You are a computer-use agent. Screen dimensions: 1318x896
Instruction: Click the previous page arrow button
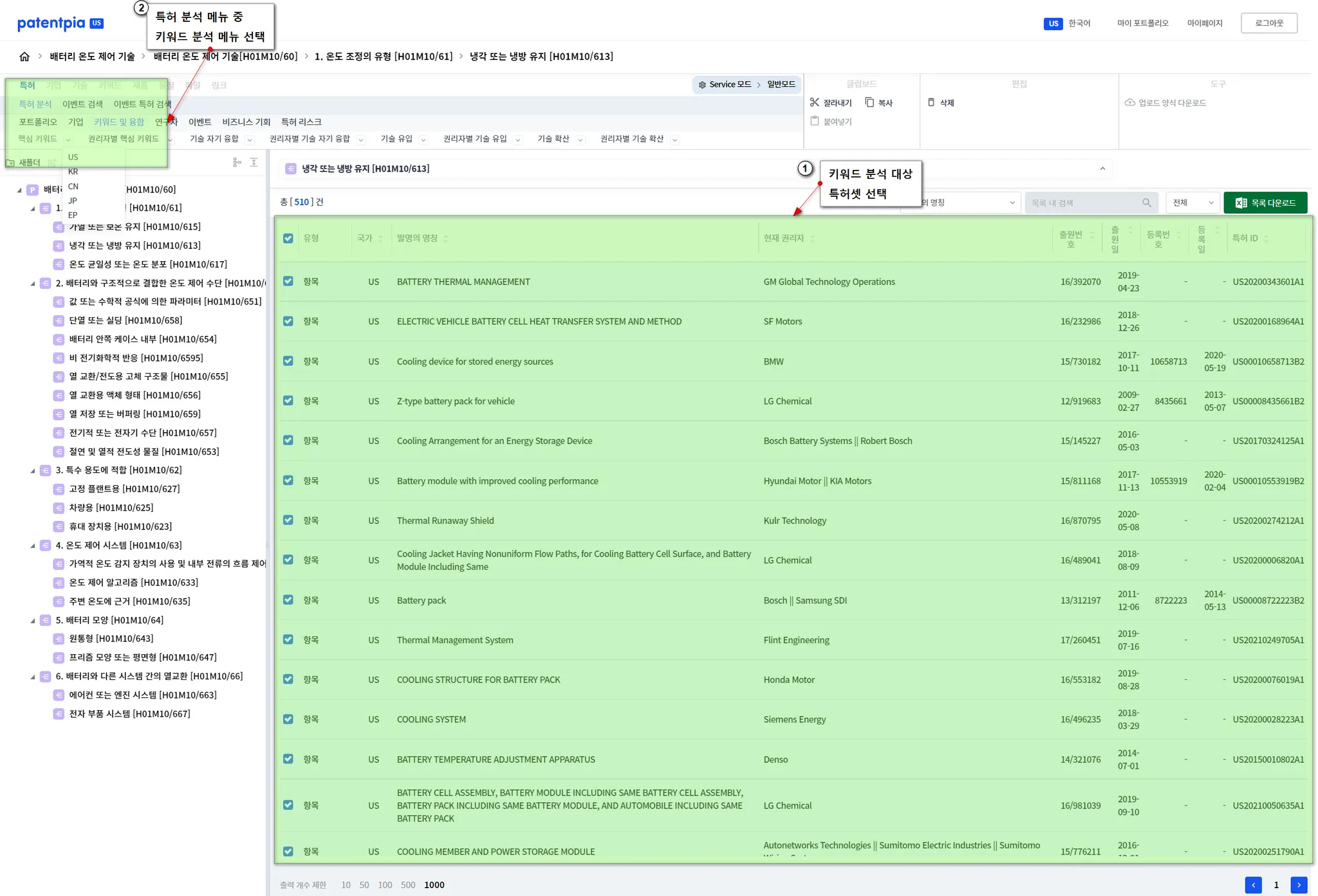click(1253, 885)
